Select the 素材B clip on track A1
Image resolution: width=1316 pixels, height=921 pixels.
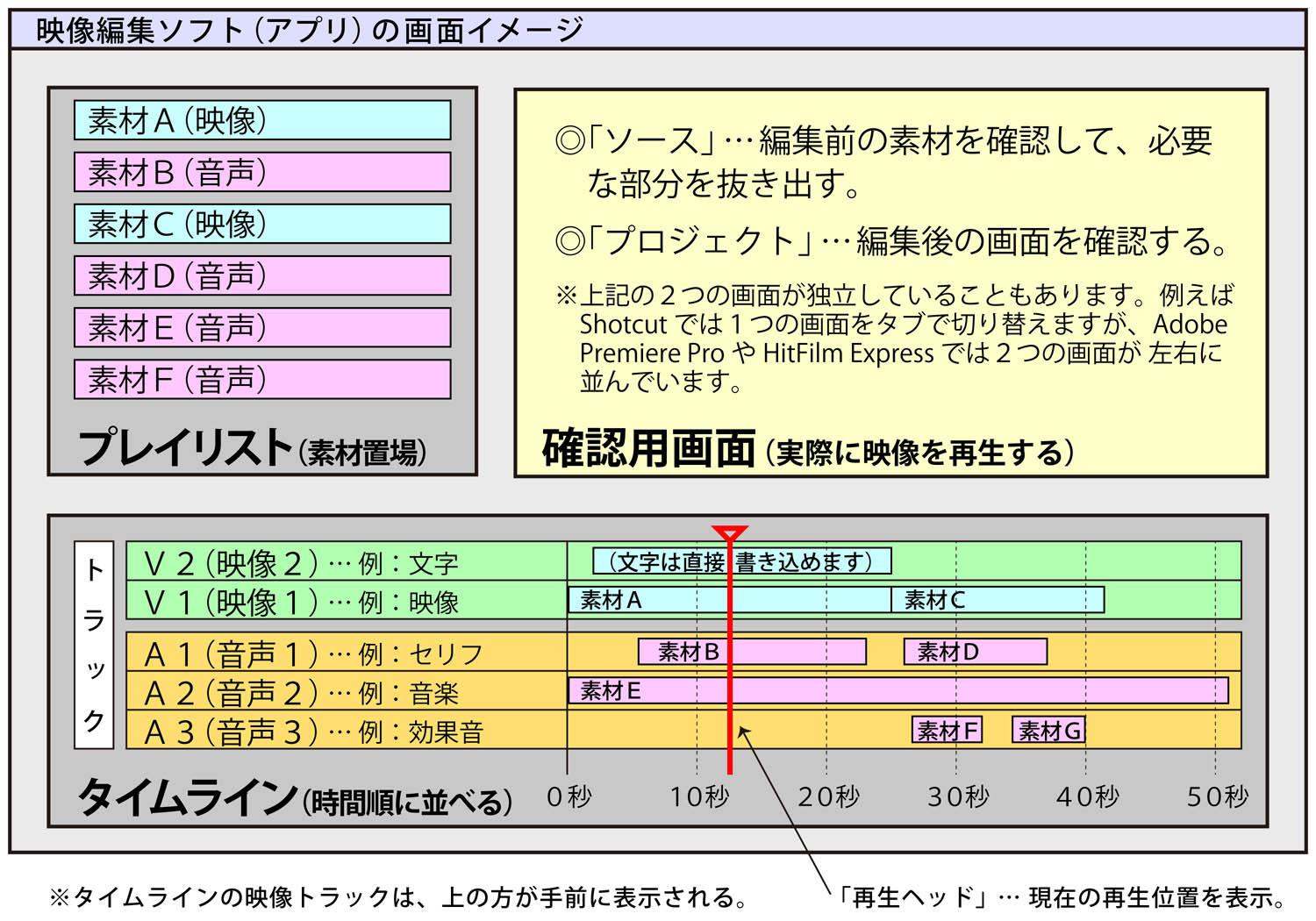(x=752, y=652)
